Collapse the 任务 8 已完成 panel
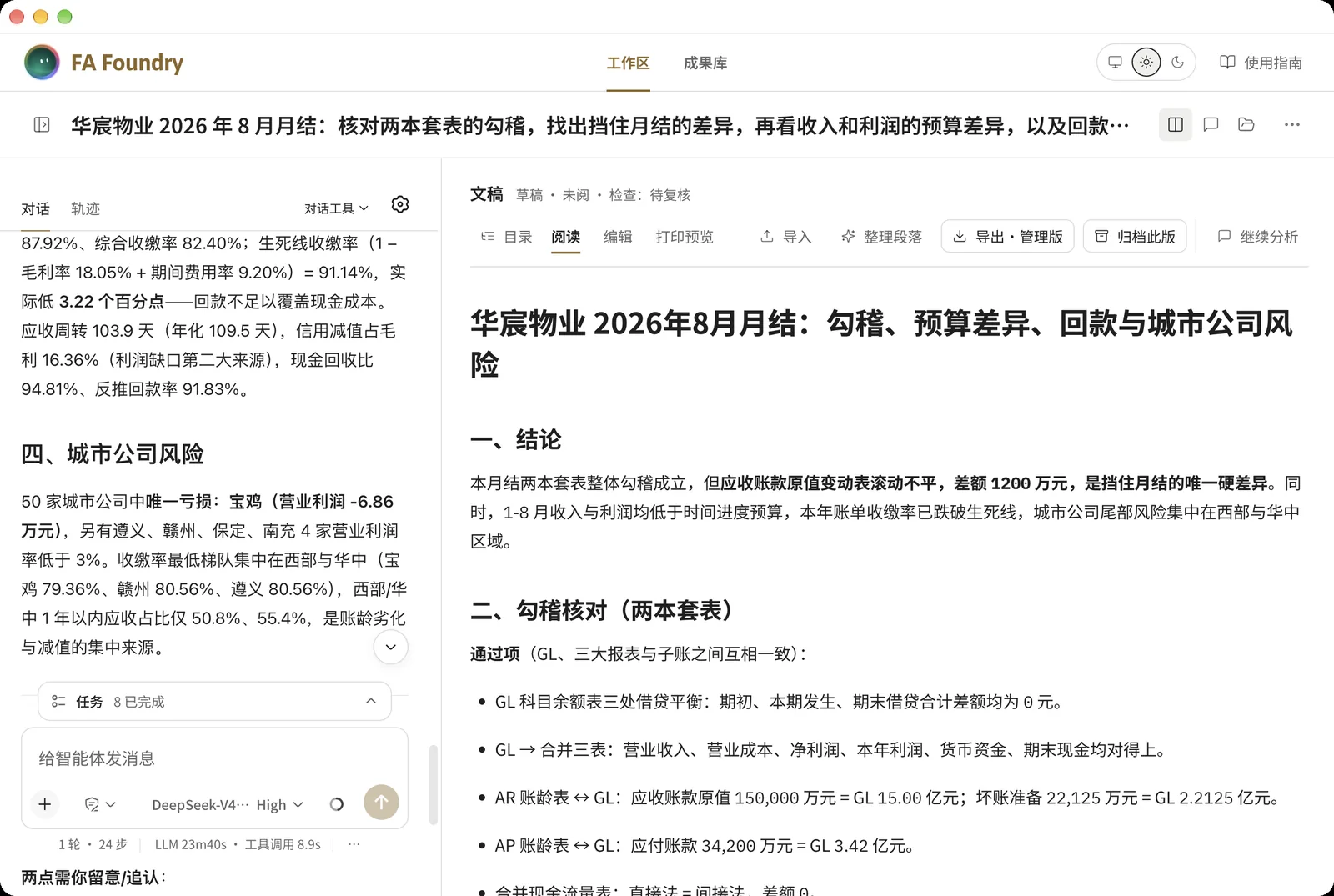This screenshot has height=896, width=1334. pos(371,702)
